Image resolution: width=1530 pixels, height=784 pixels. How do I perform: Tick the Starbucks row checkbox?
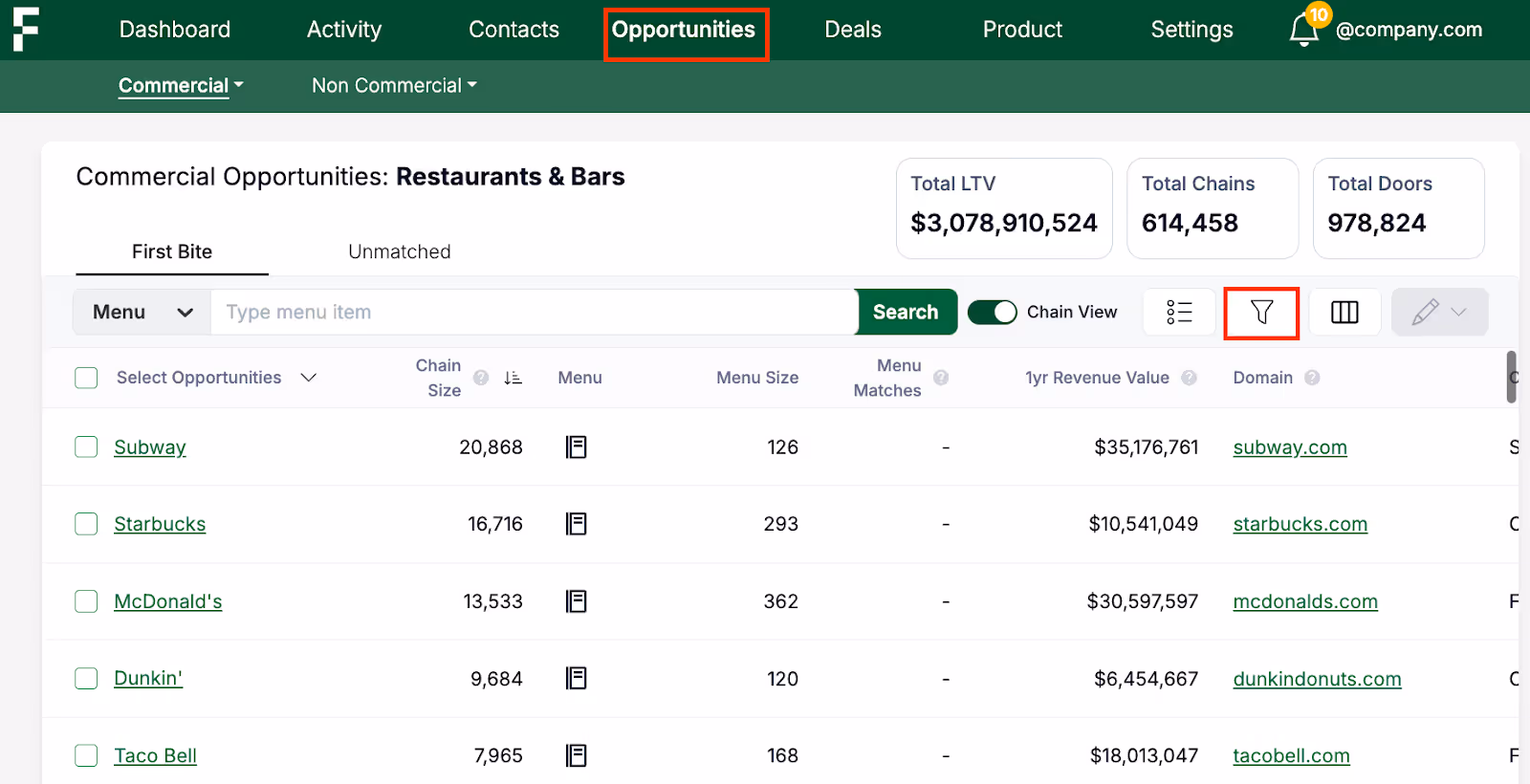click(x=86, y=524)
